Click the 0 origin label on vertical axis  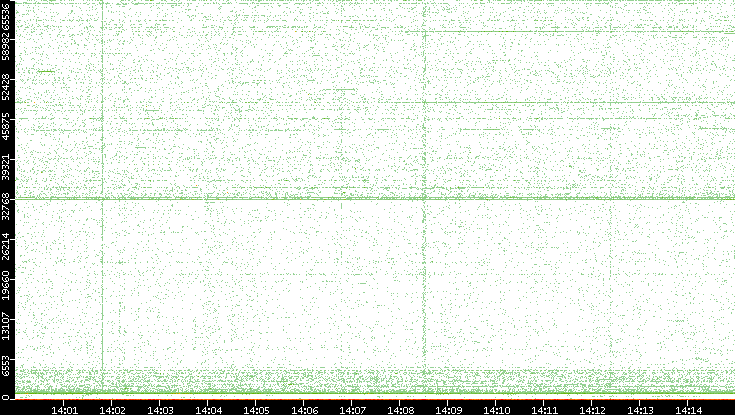[6, 398]
